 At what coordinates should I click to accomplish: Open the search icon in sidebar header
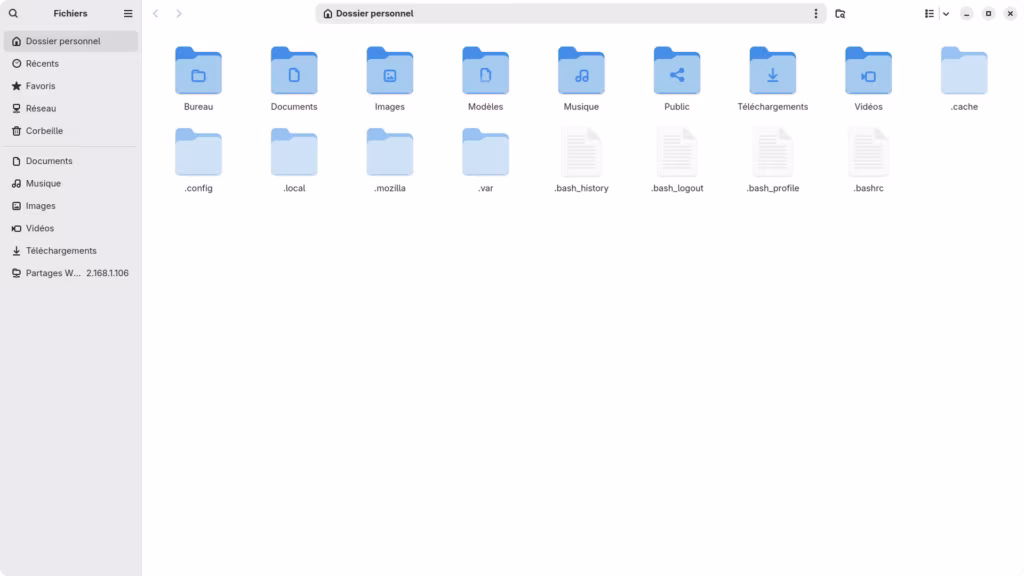tap(13, 13)
